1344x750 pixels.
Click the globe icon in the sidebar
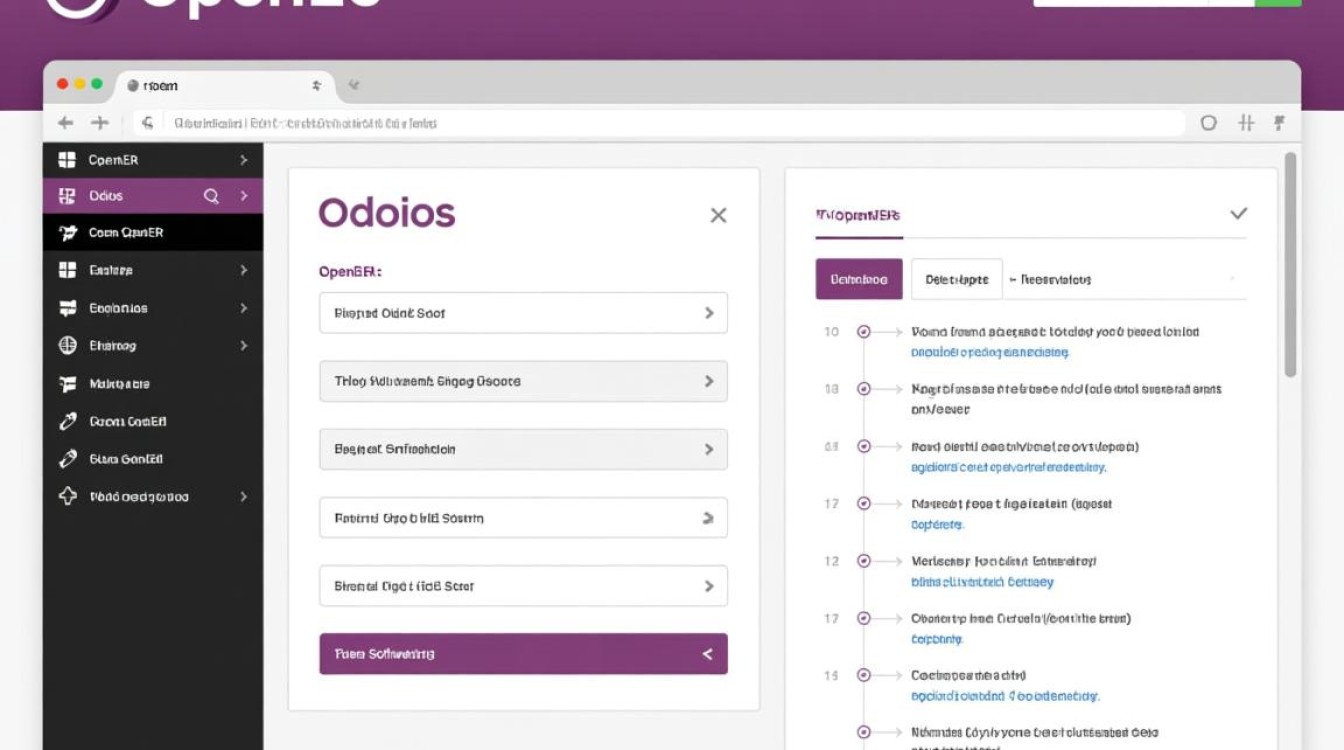click(x=68, y=345)
